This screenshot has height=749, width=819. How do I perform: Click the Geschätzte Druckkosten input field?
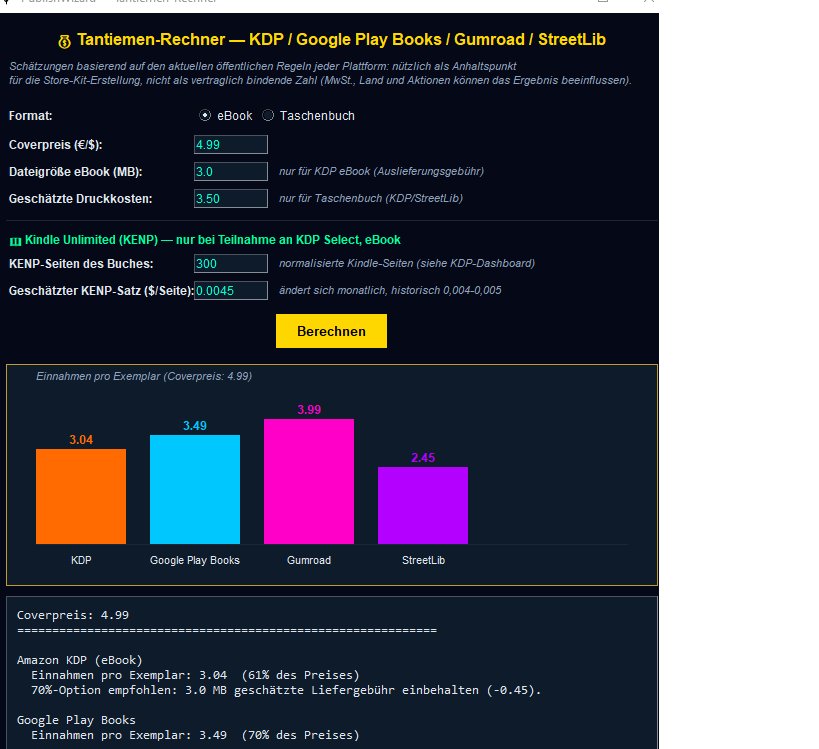[x=231, y=198]
